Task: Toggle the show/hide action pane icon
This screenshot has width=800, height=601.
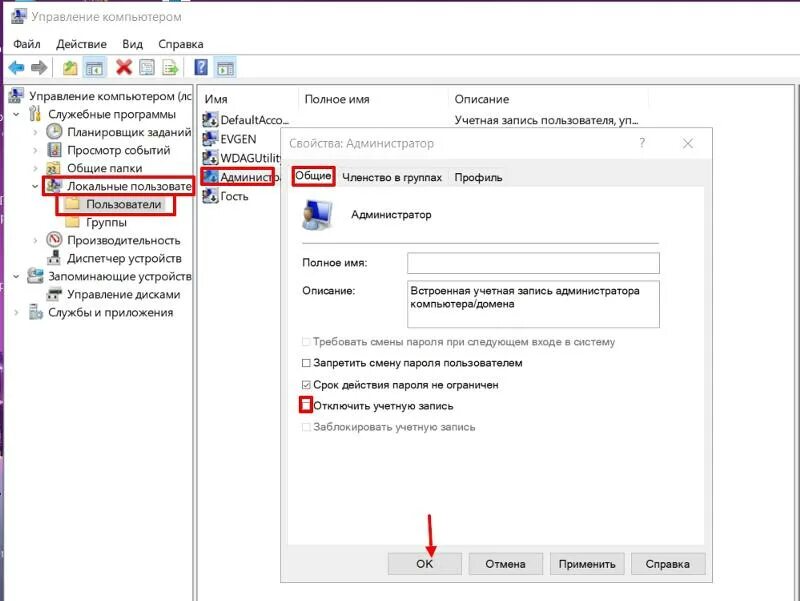Action: 225,67
